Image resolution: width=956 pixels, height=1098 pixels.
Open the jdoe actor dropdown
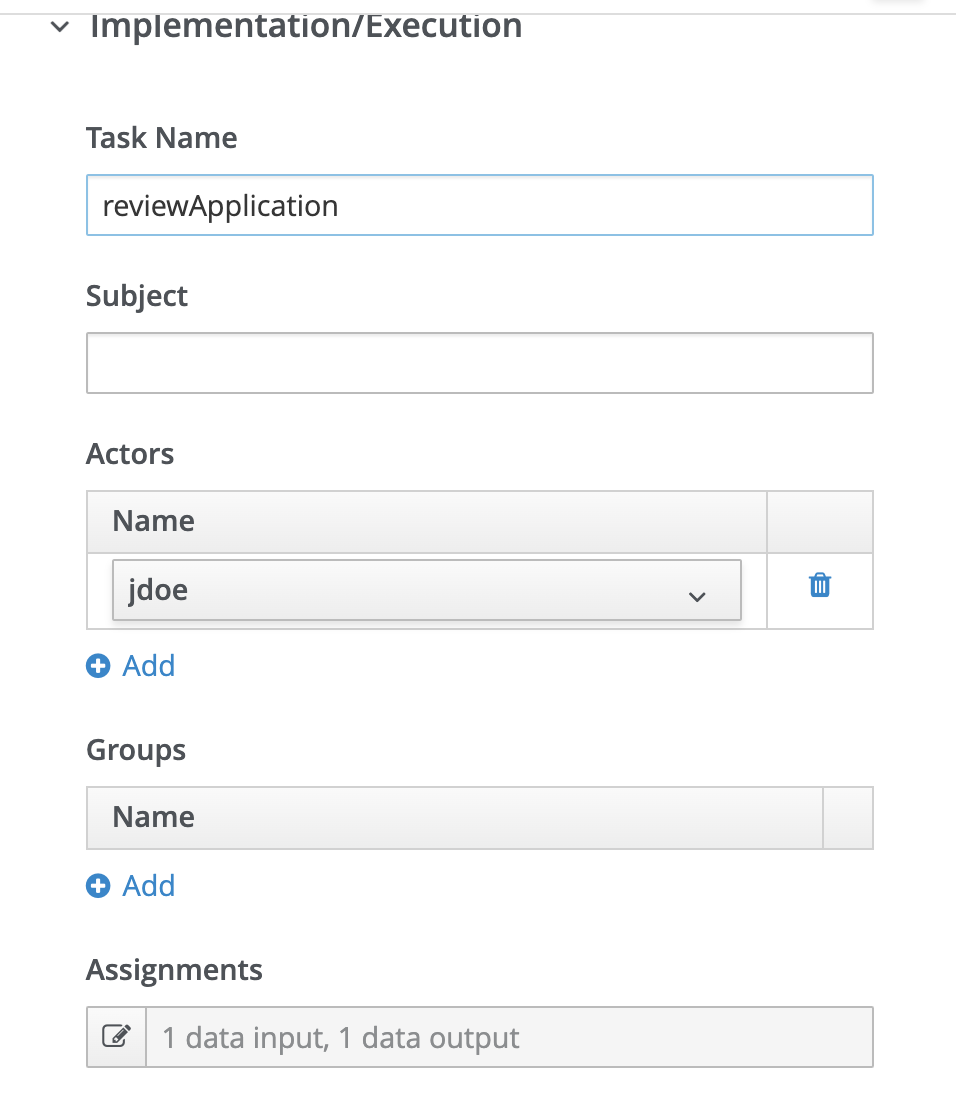point(427,590)
